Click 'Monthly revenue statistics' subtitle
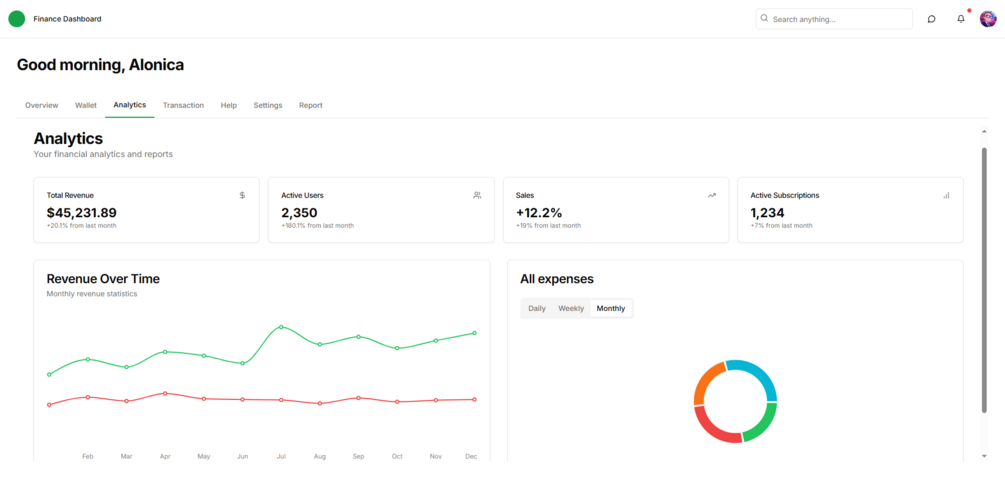 tap(92, 294)
